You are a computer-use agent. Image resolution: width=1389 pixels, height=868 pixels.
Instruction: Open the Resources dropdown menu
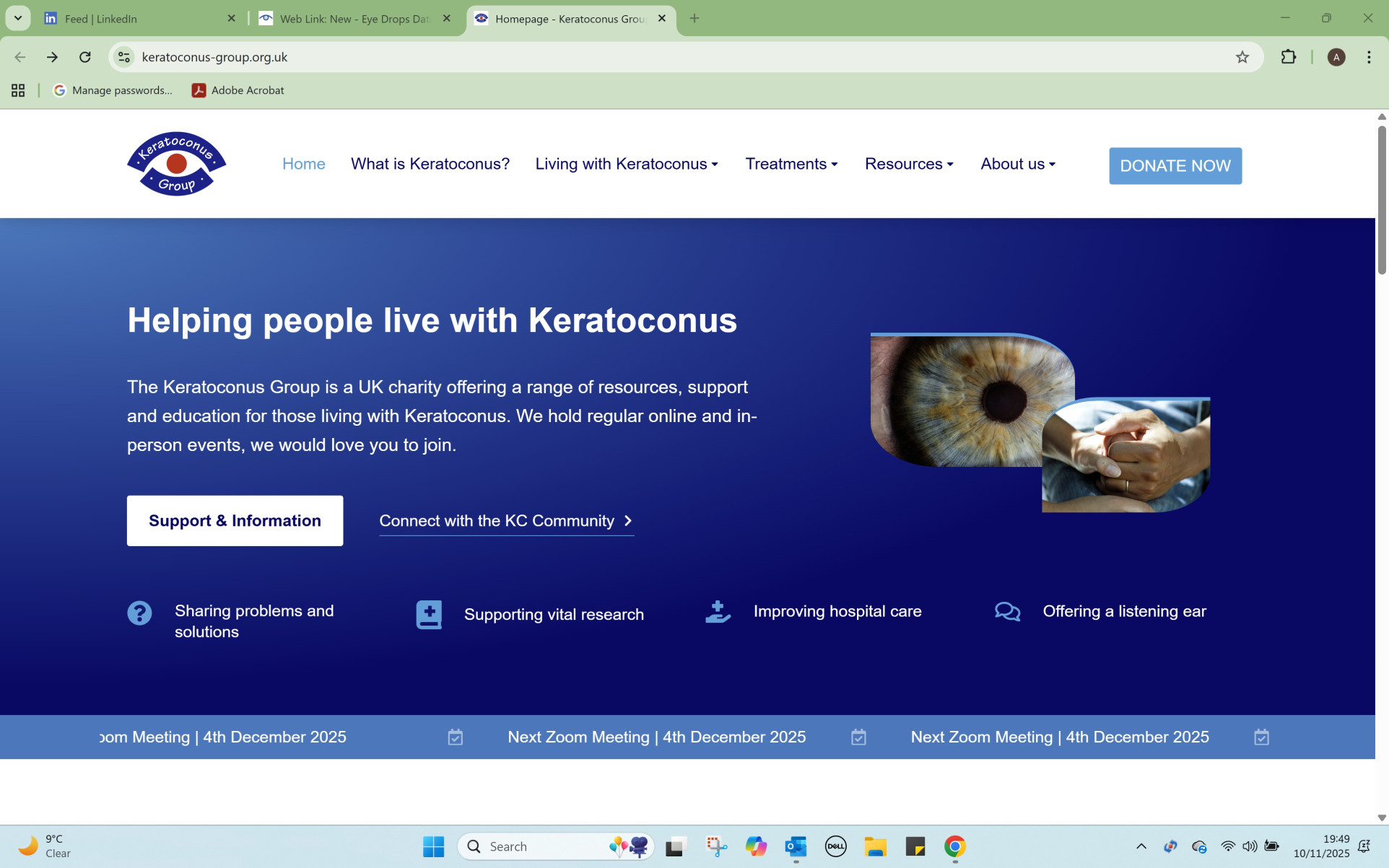click(909, 164)
